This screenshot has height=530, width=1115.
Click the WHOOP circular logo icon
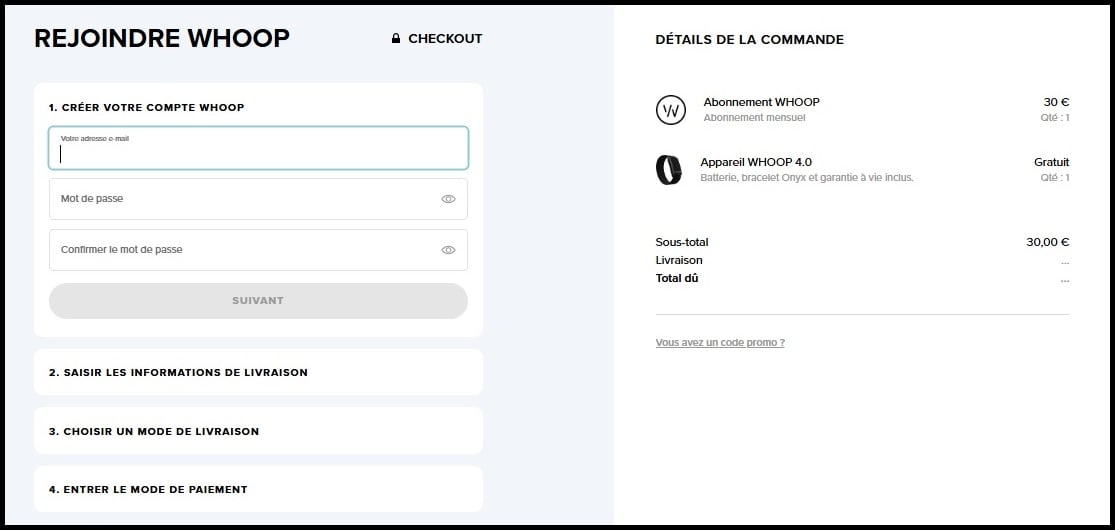tap(670, 110)
